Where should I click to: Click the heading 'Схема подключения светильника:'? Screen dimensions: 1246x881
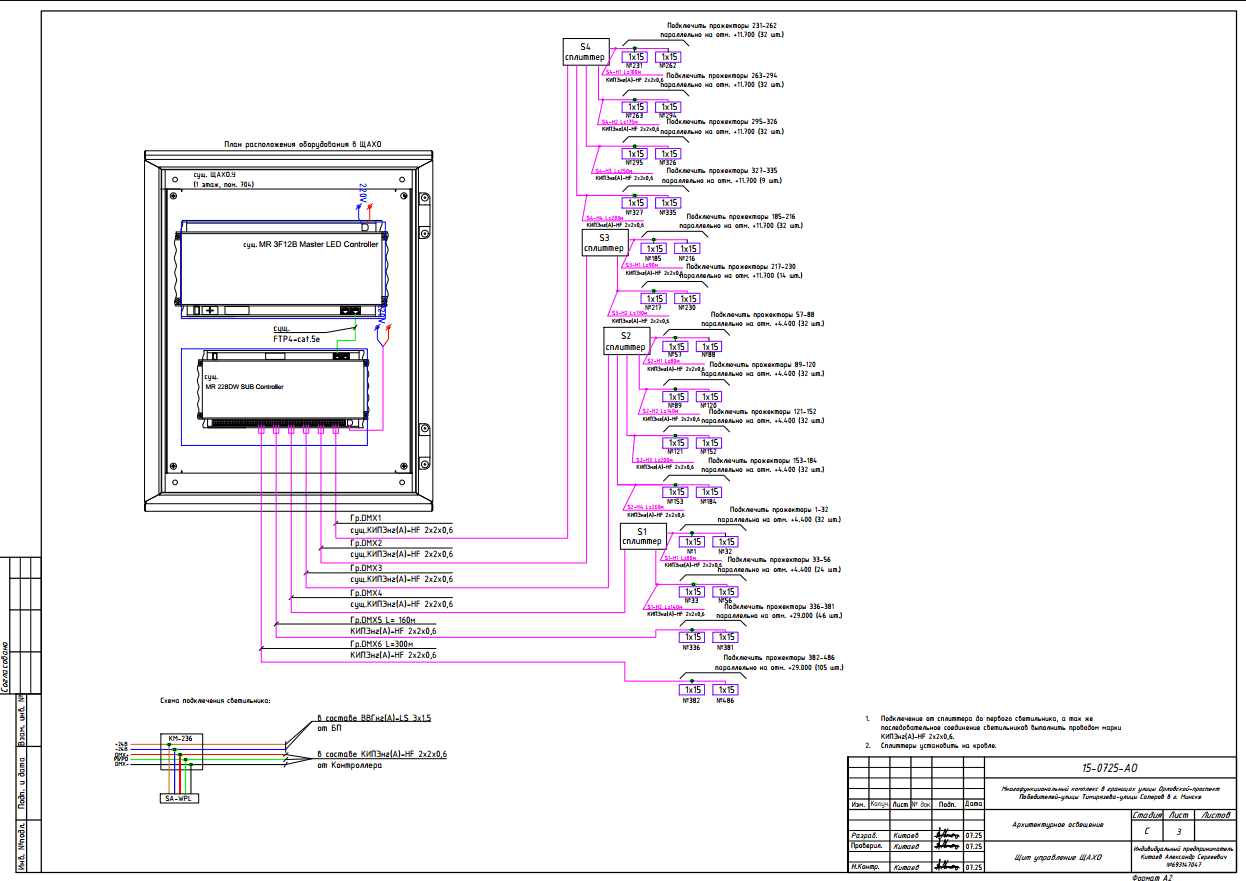[215, 701]
